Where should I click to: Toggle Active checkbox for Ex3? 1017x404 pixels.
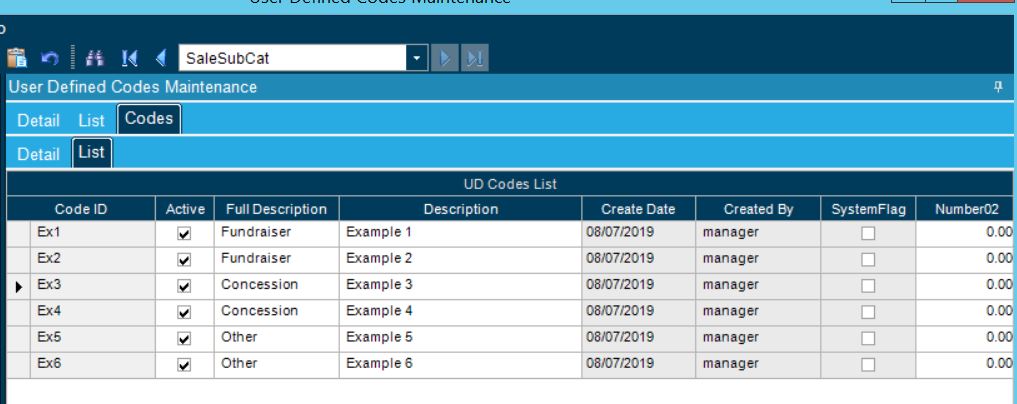pyautogui.click(x=184, y=286)
